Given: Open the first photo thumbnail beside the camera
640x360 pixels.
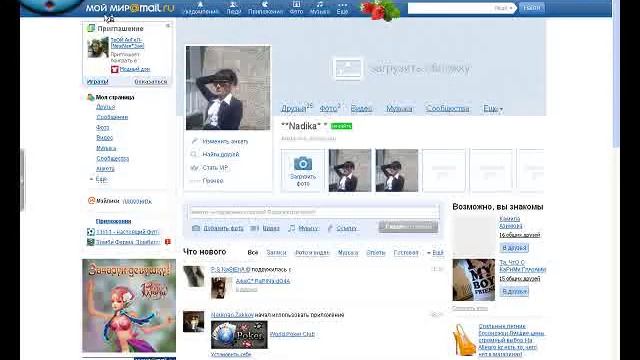Looking at the screenshot, I should [350, 170].
